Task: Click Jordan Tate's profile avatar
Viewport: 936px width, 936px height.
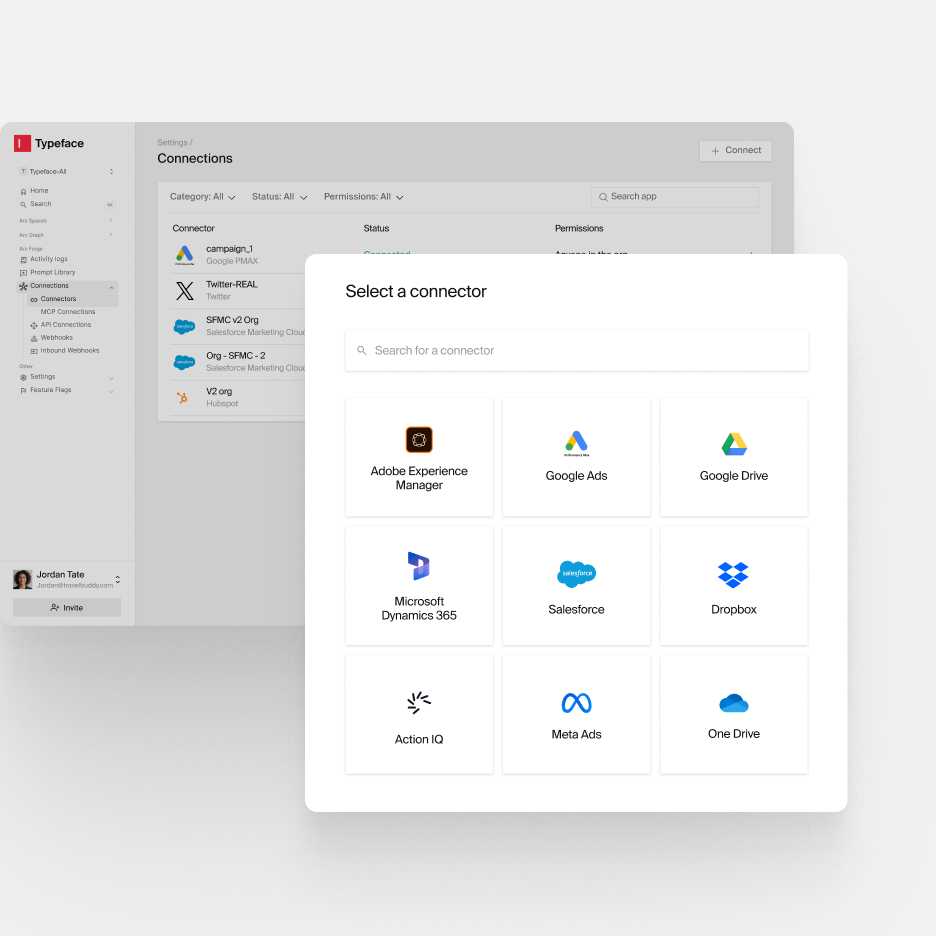Action: 23,579
